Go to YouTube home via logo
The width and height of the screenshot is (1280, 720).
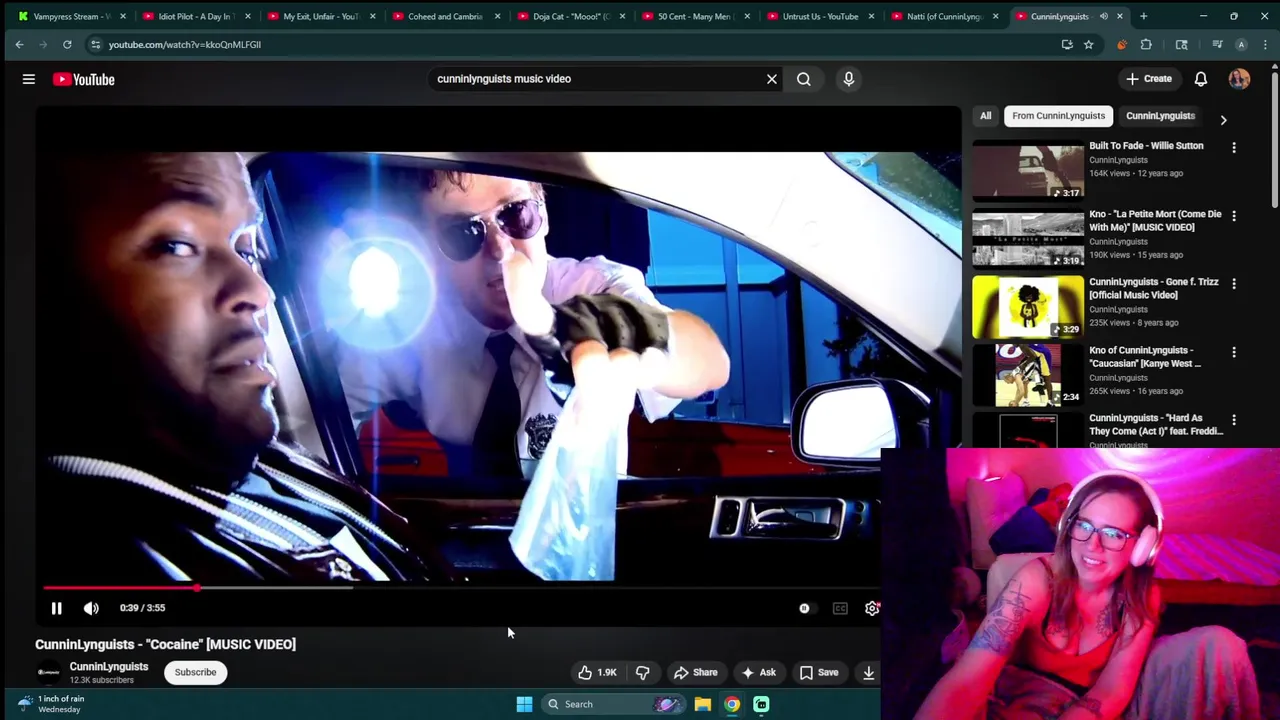point(84,79)
